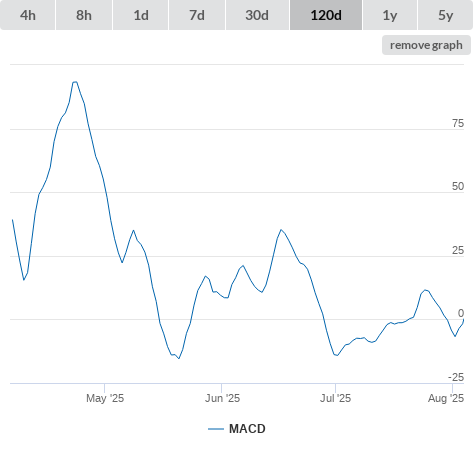Select the 8h time range tab
Viewport: 474px width, 455px height.
pos(84,15)
